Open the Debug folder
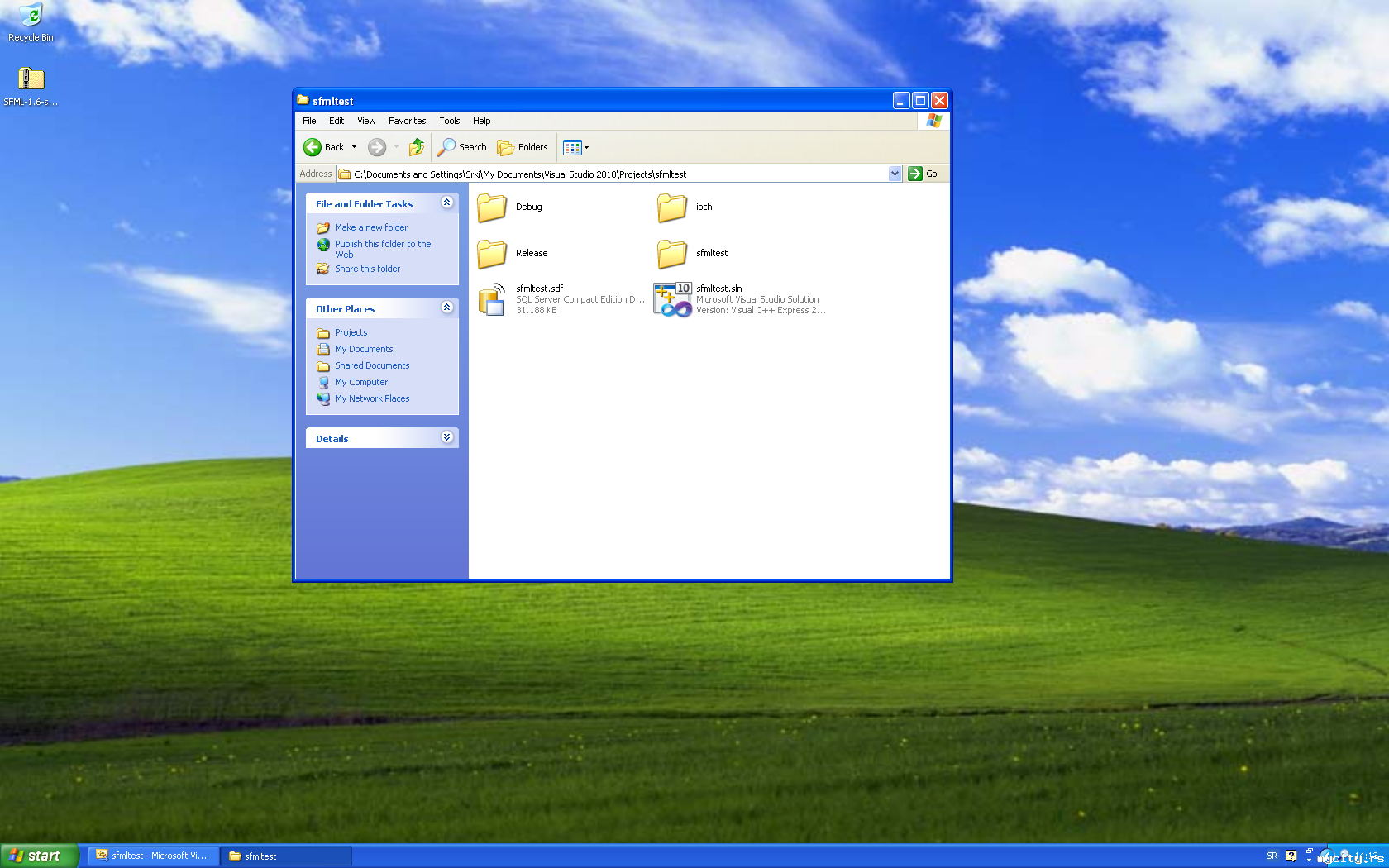The image size is (1389, 868). [493, 207]
